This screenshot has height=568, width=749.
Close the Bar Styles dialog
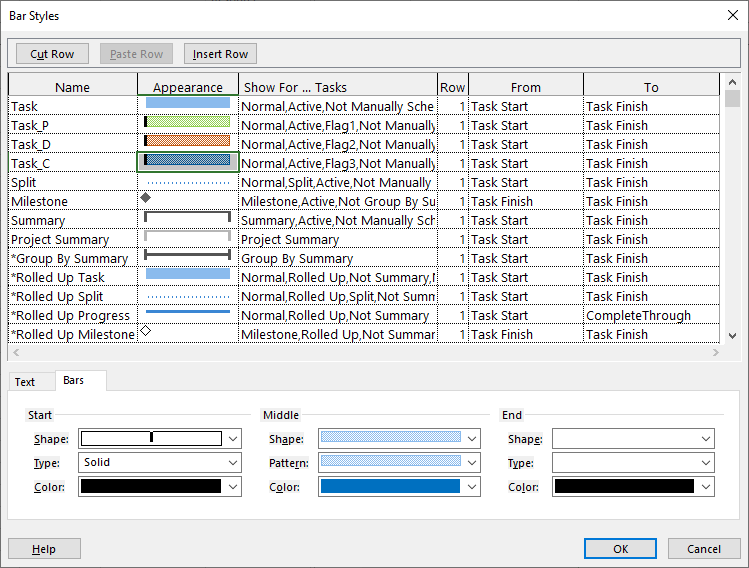coord(733,15)
